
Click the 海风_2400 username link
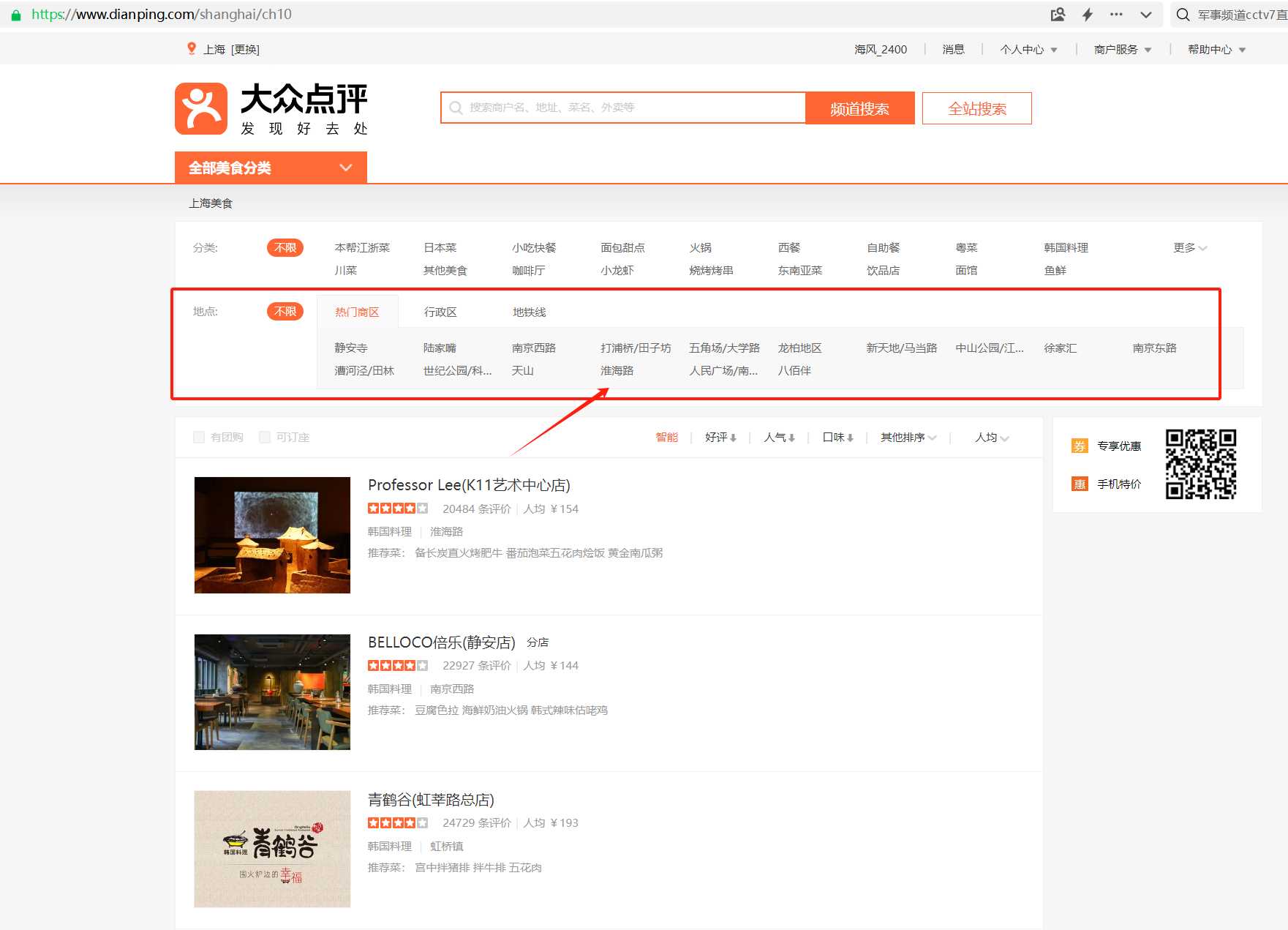(881, 49)
